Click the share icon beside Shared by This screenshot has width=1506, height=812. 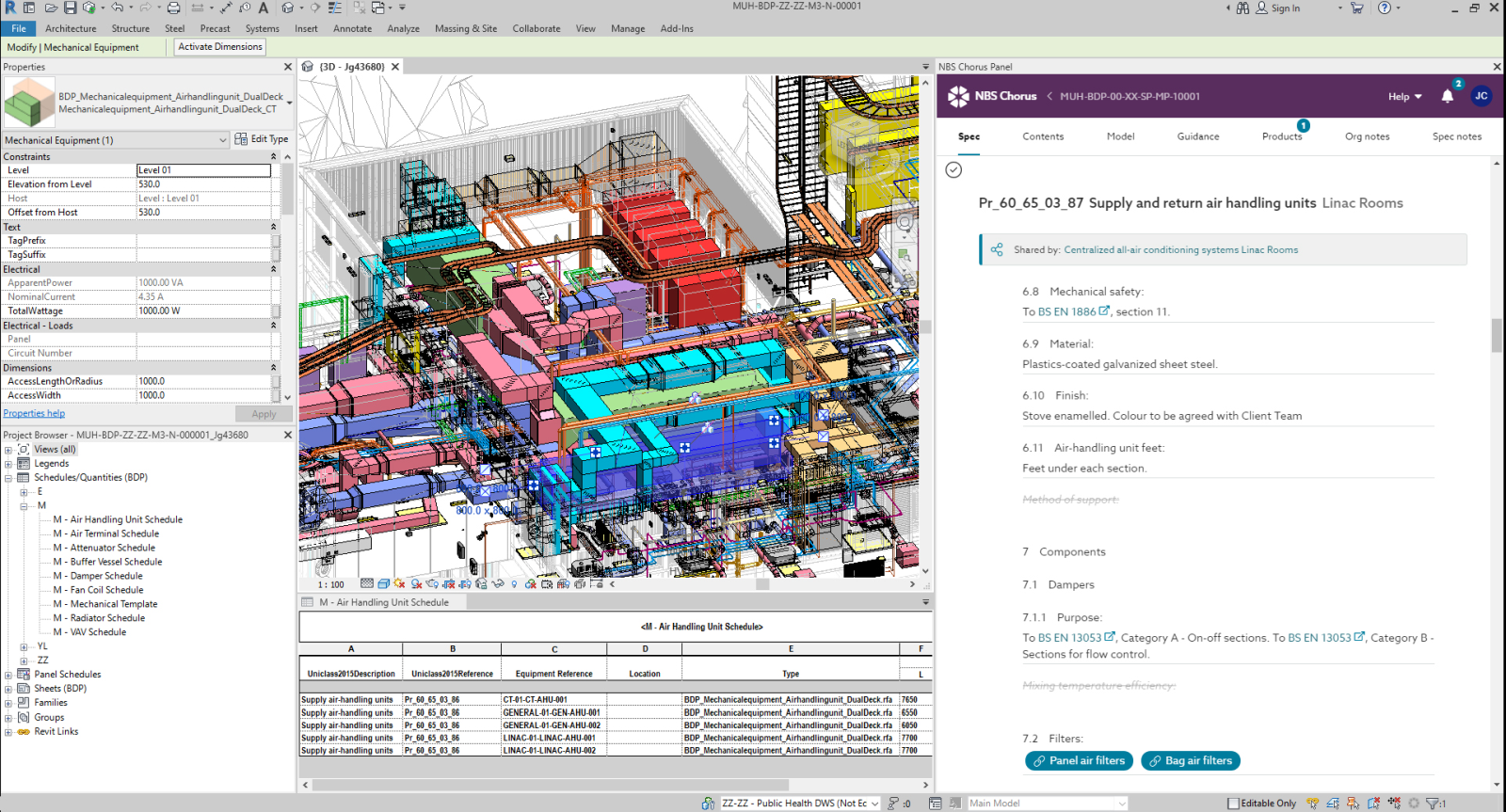(997, 250)
